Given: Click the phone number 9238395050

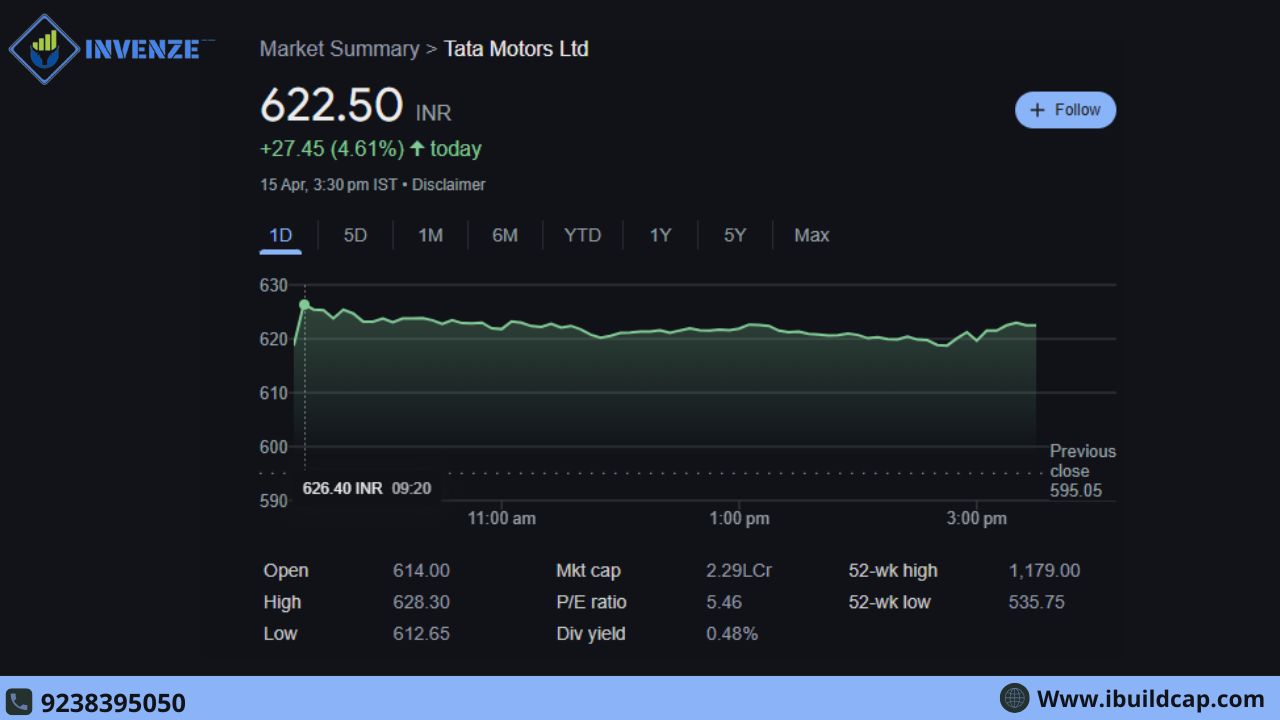Looking at the screenshot, I should 113,702.
